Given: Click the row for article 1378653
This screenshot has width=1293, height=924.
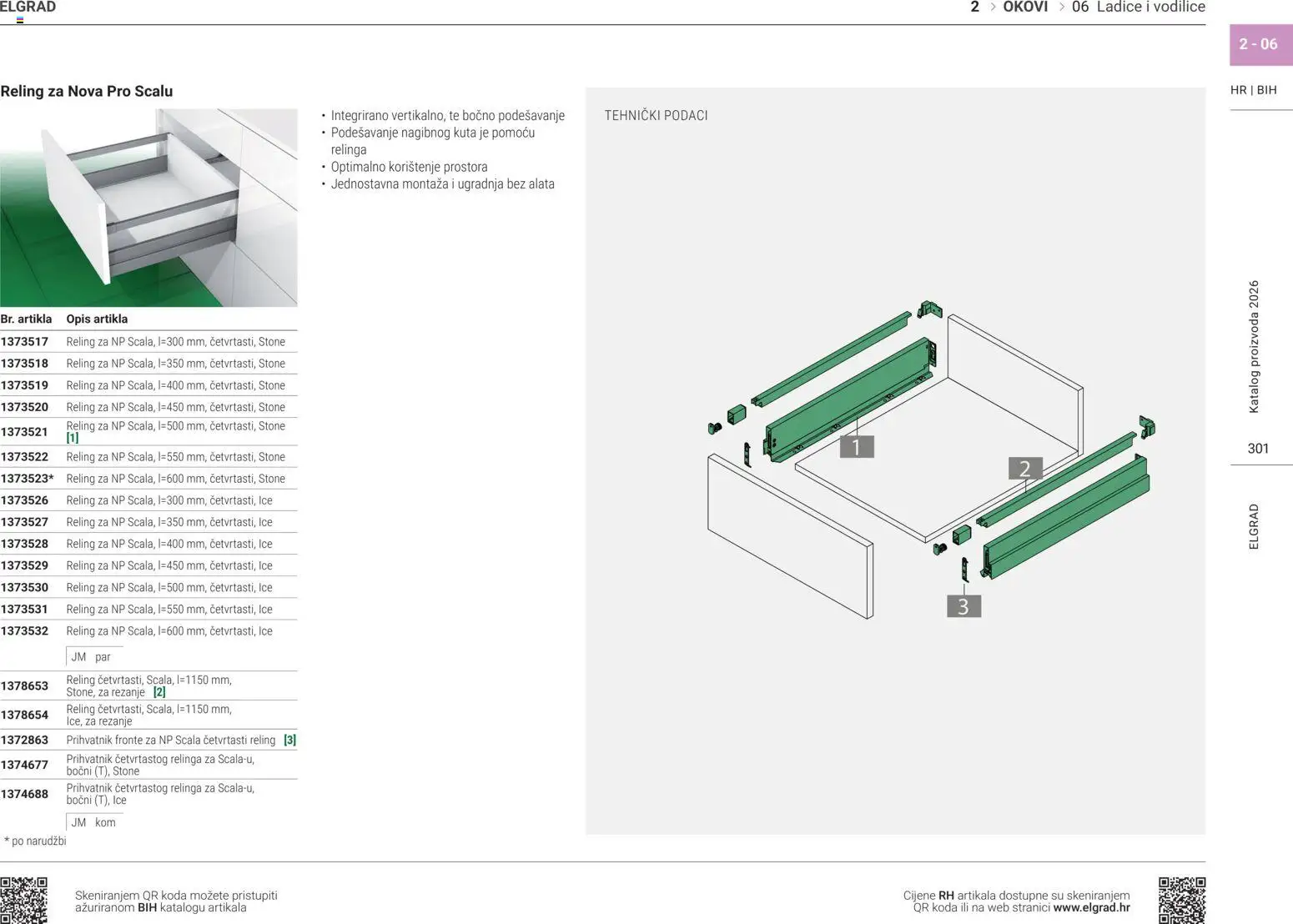Looking at the screenshot, I should (x=148, y=686).
